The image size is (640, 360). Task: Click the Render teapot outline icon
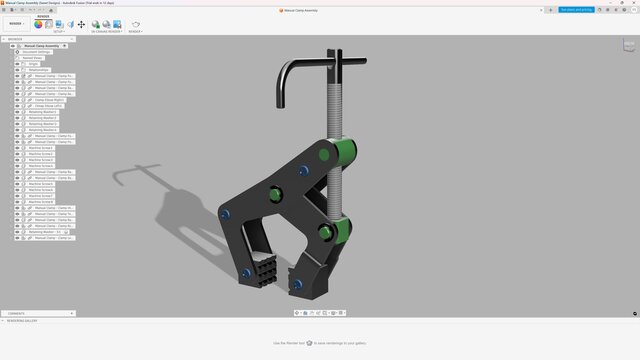(136, 24)
